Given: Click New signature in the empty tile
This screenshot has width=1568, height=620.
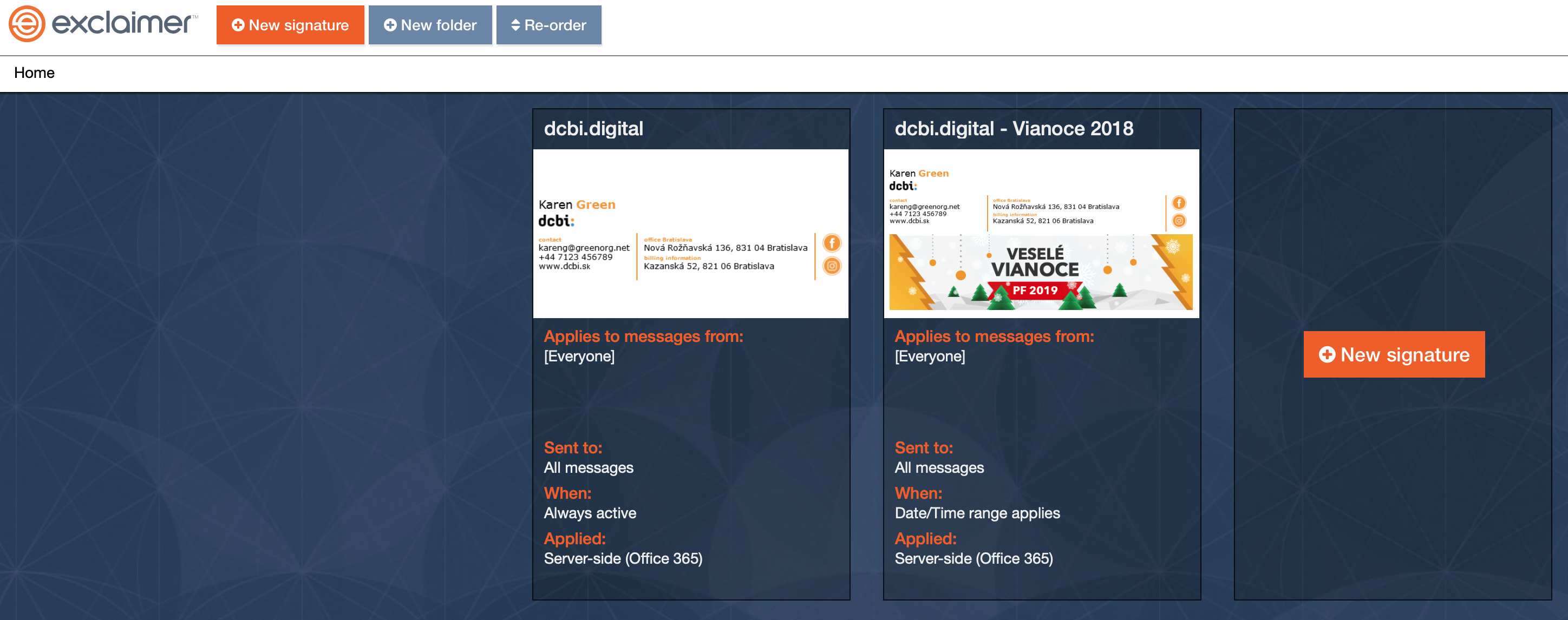Looking at the screenshot, I should [x=1393, y=354].
